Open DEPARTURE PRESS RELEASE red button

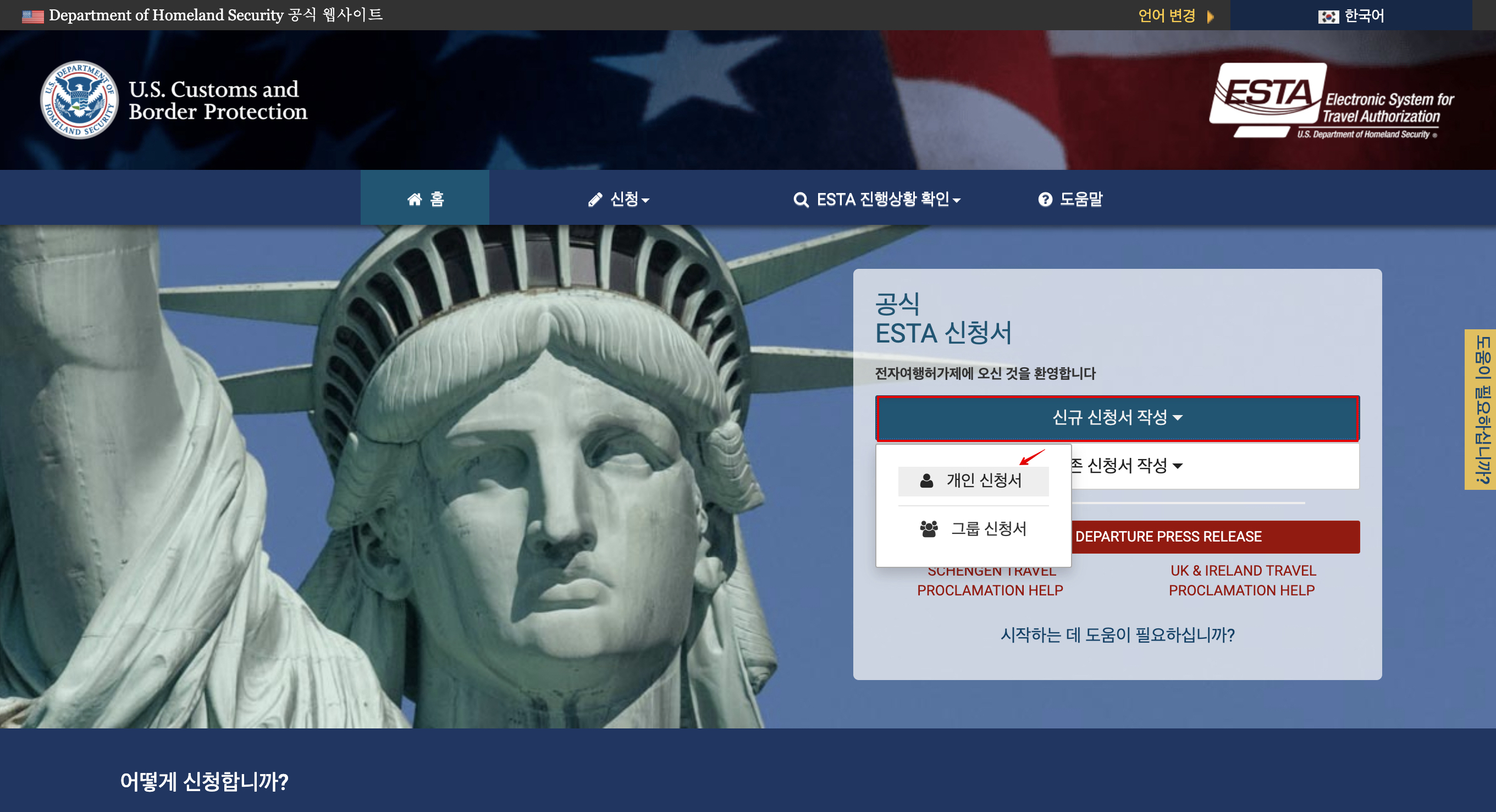(x=1215, y=537)
